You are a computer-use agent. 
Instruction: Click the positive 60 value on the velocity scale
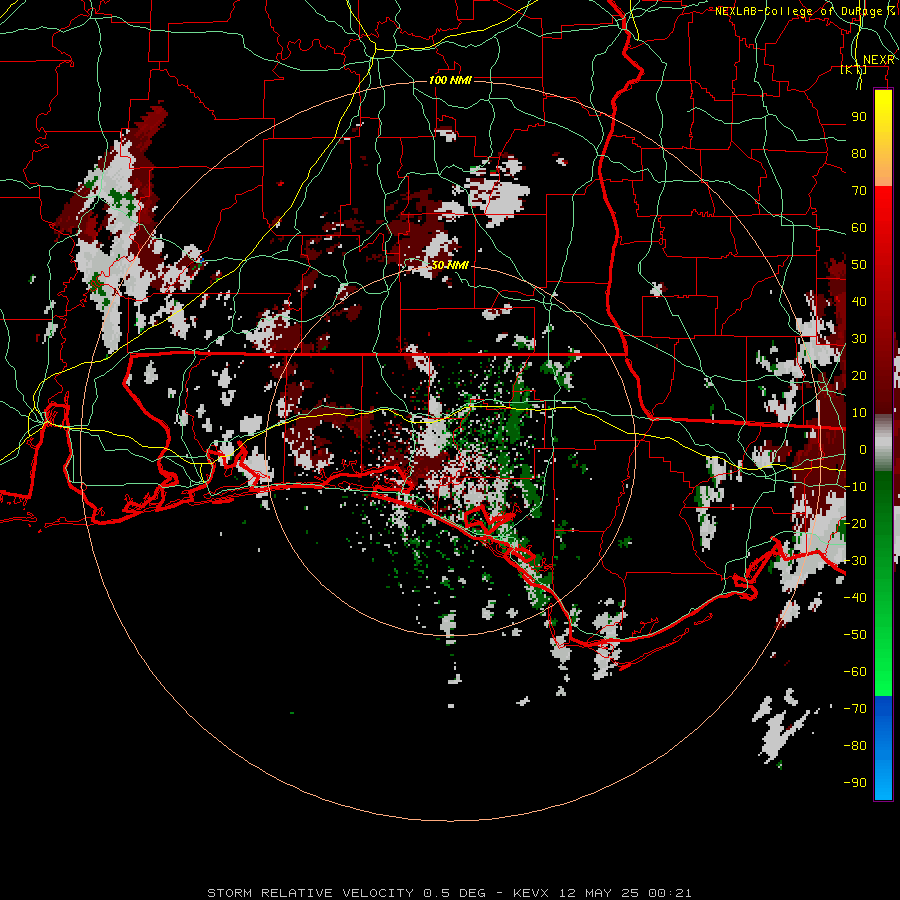[859, 228]
